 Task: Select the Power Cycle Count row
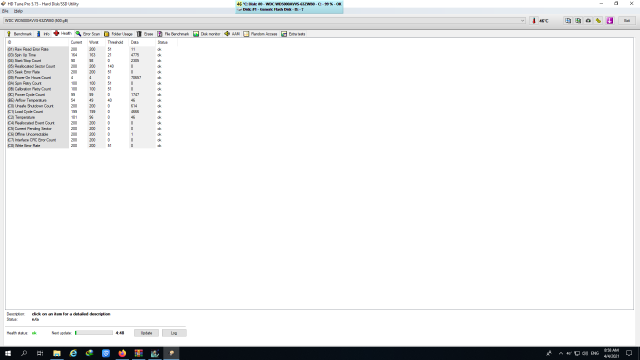pos(92,95)
